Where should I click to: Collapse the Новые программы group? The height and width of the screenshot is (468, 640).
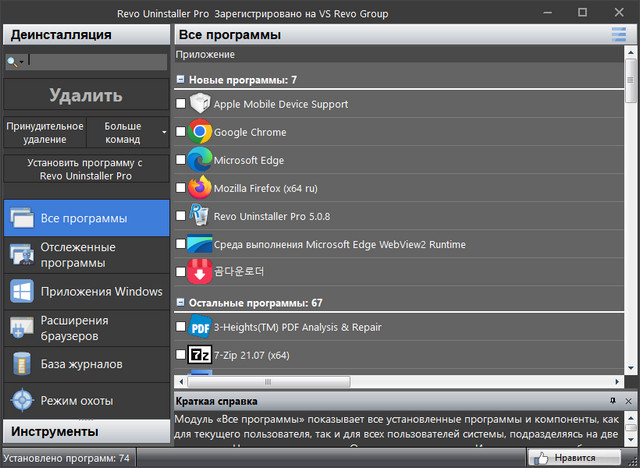click(x=180, y=79)
